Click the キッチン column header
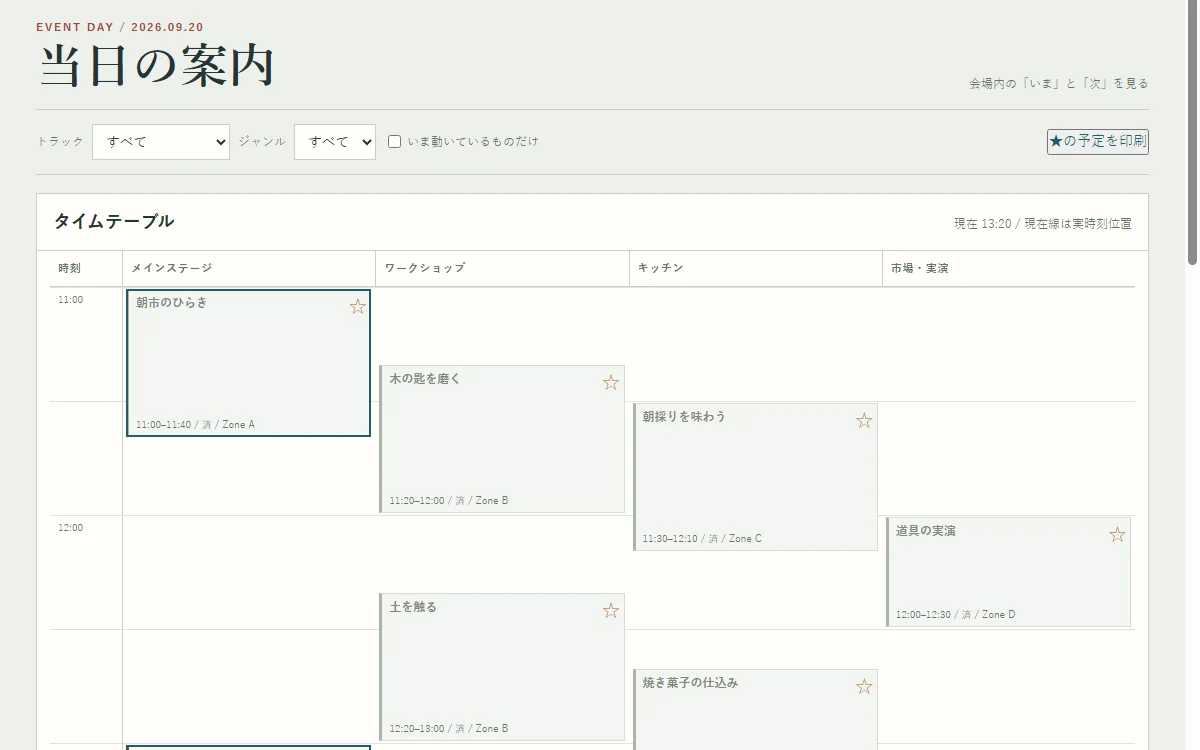Image resolution: width=1200 pixels, height=750 pixels. tap(755, 268)
